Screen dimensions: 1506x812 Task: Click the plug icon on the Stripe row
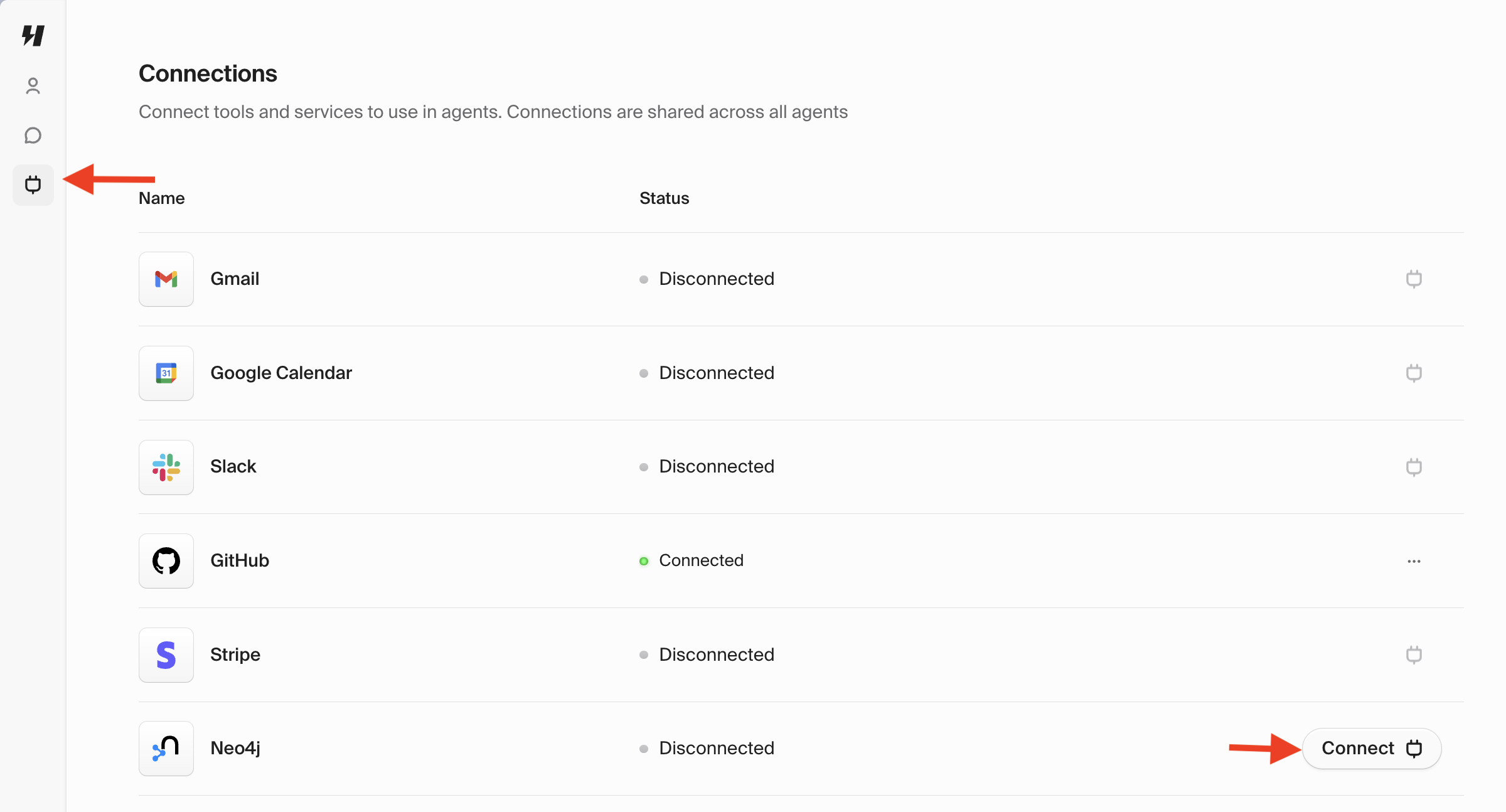pos(1414,654)
